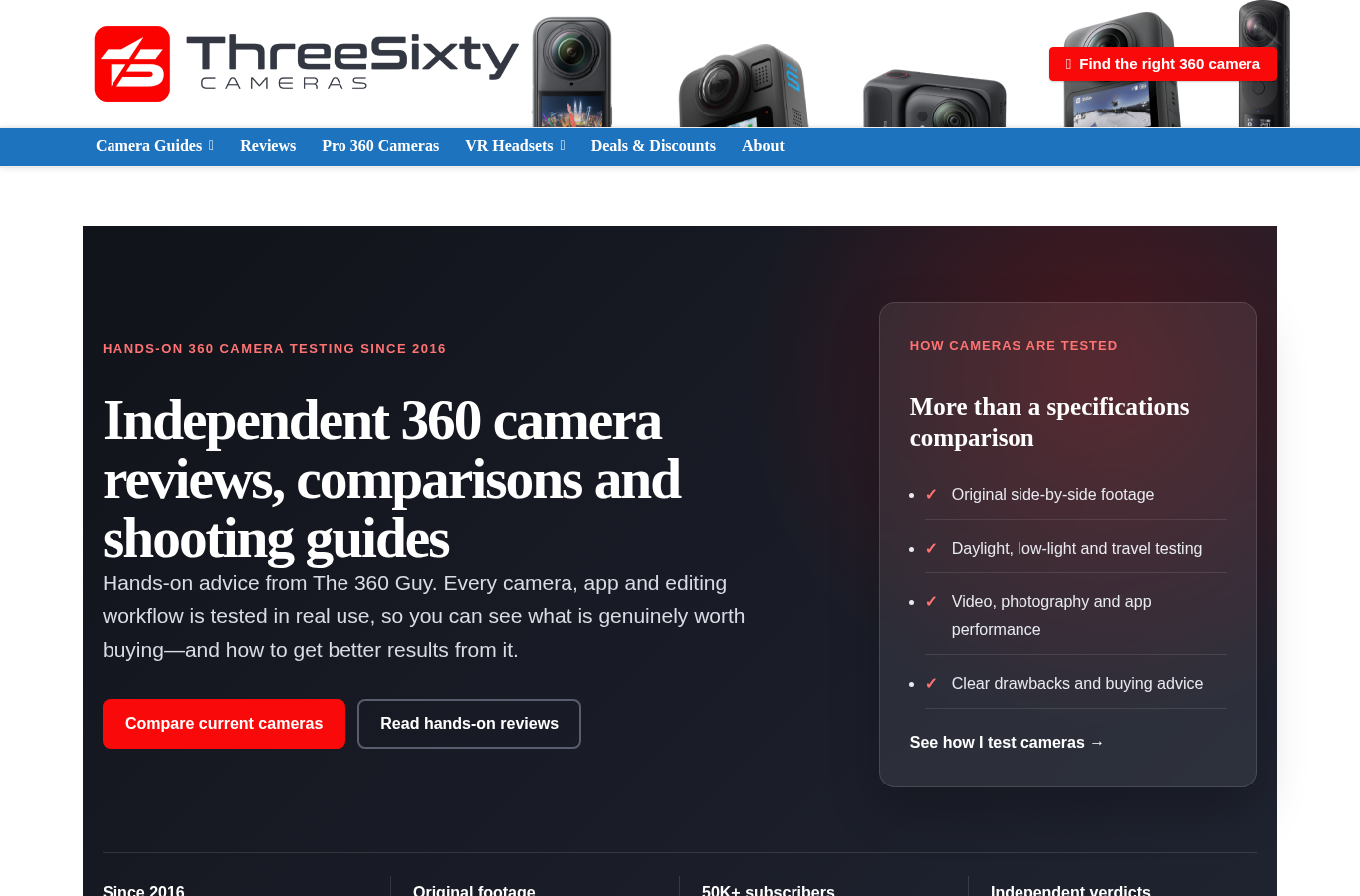Open the About page
This screenshot has width=1360, height=896.
[763, 146]
